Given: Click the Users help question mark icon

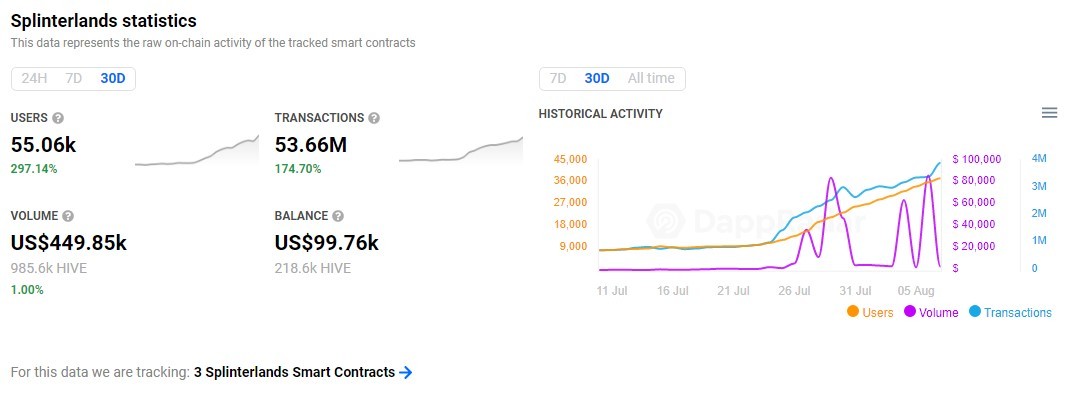Looking at the screenshot, I should coord(58,118).
